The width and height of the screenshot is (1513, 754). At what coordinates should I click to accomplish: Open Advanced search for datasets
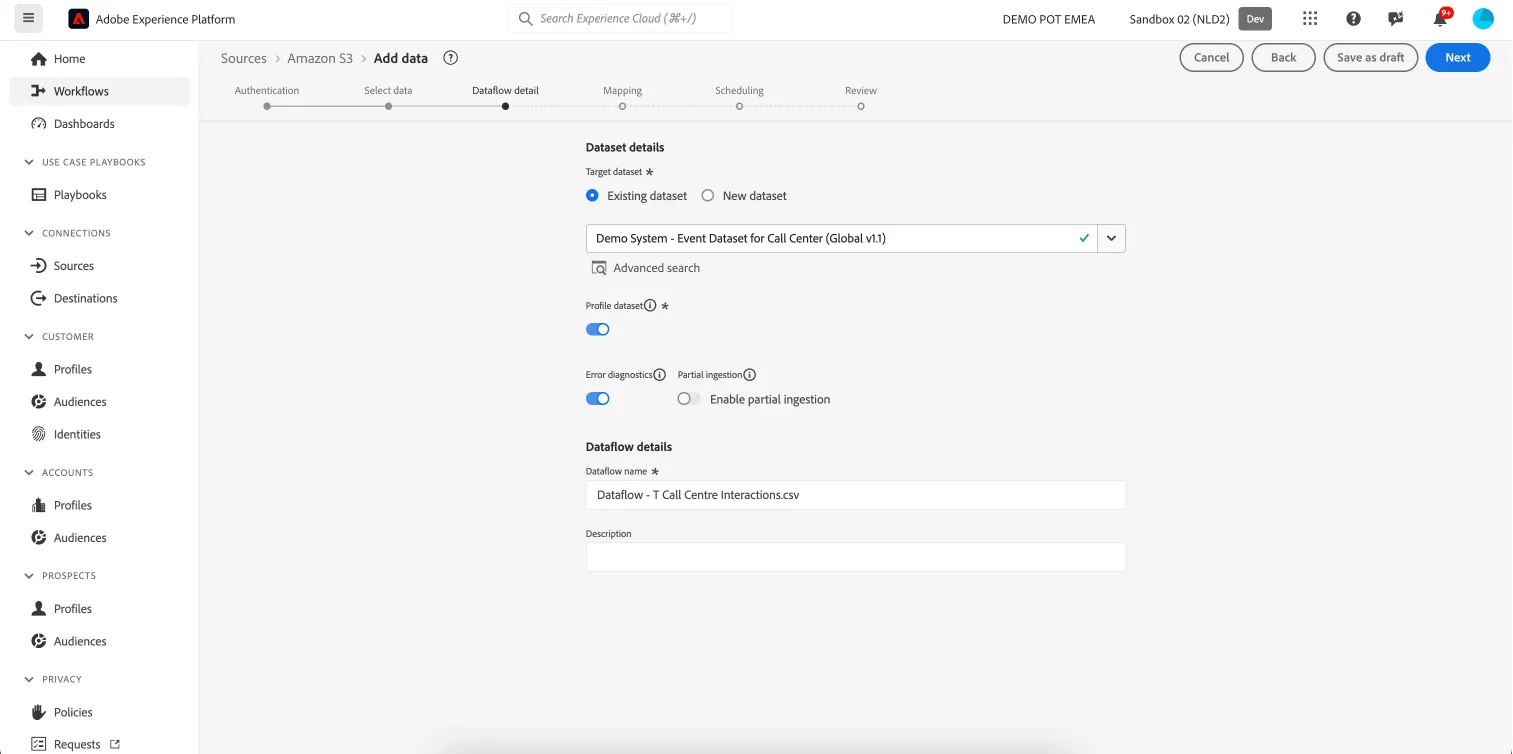646,268
